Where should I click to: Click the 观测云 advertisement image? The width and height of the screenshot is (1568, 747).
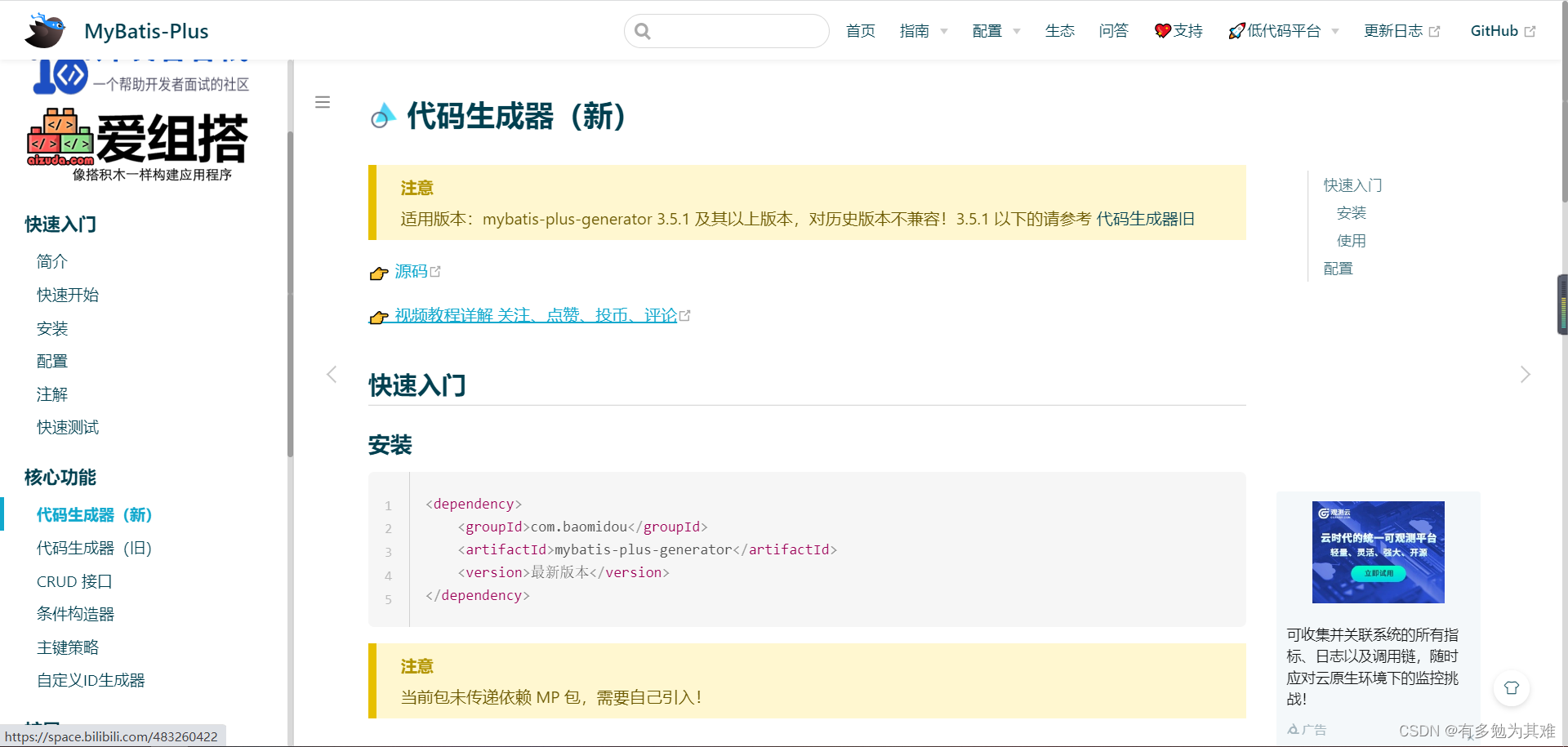pyautogui.click(x=1379, y=552)
